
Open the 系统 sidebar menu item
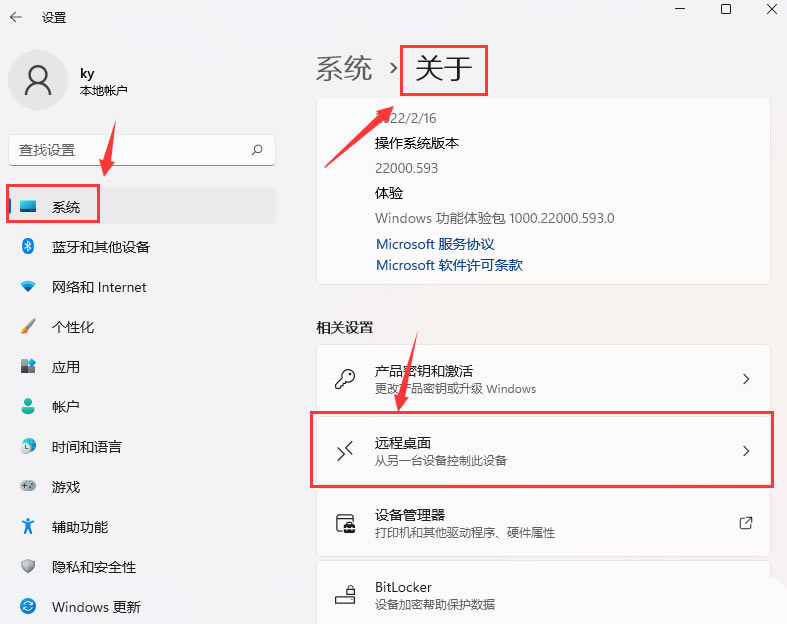(x=142, y=206)
